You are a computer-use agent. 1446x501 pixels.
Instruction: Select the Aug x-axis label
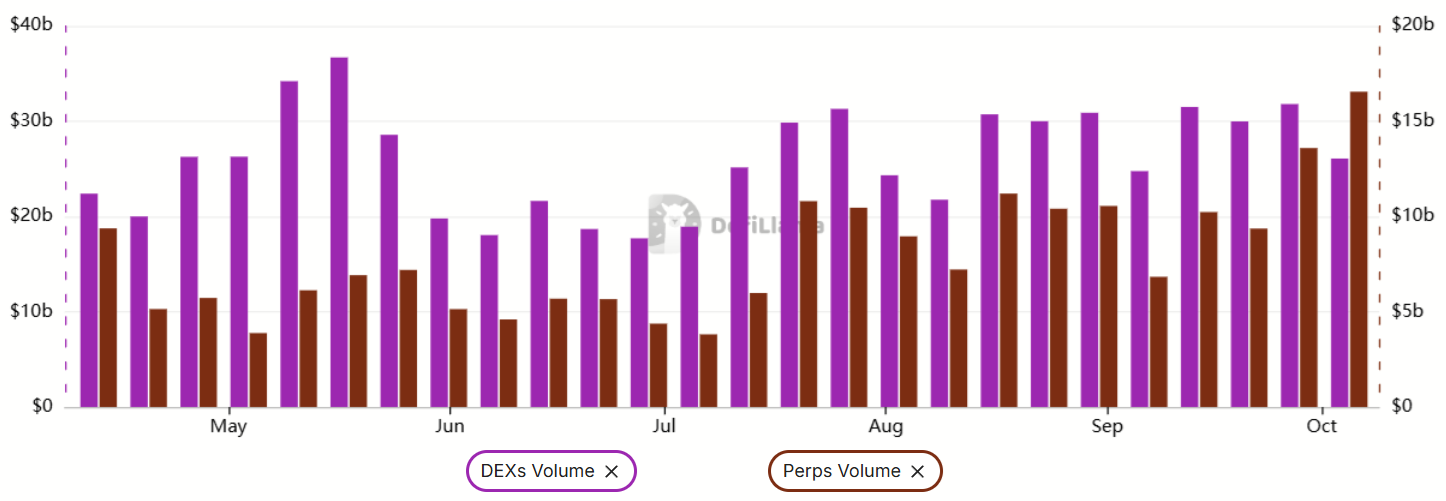(x=885, y=427)
